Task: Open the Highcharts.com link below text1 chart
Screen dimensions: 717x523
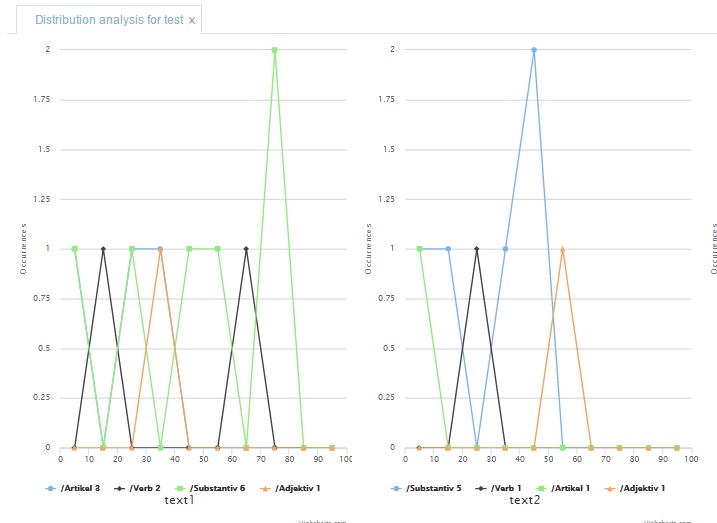Action: [x=322, y=520]
